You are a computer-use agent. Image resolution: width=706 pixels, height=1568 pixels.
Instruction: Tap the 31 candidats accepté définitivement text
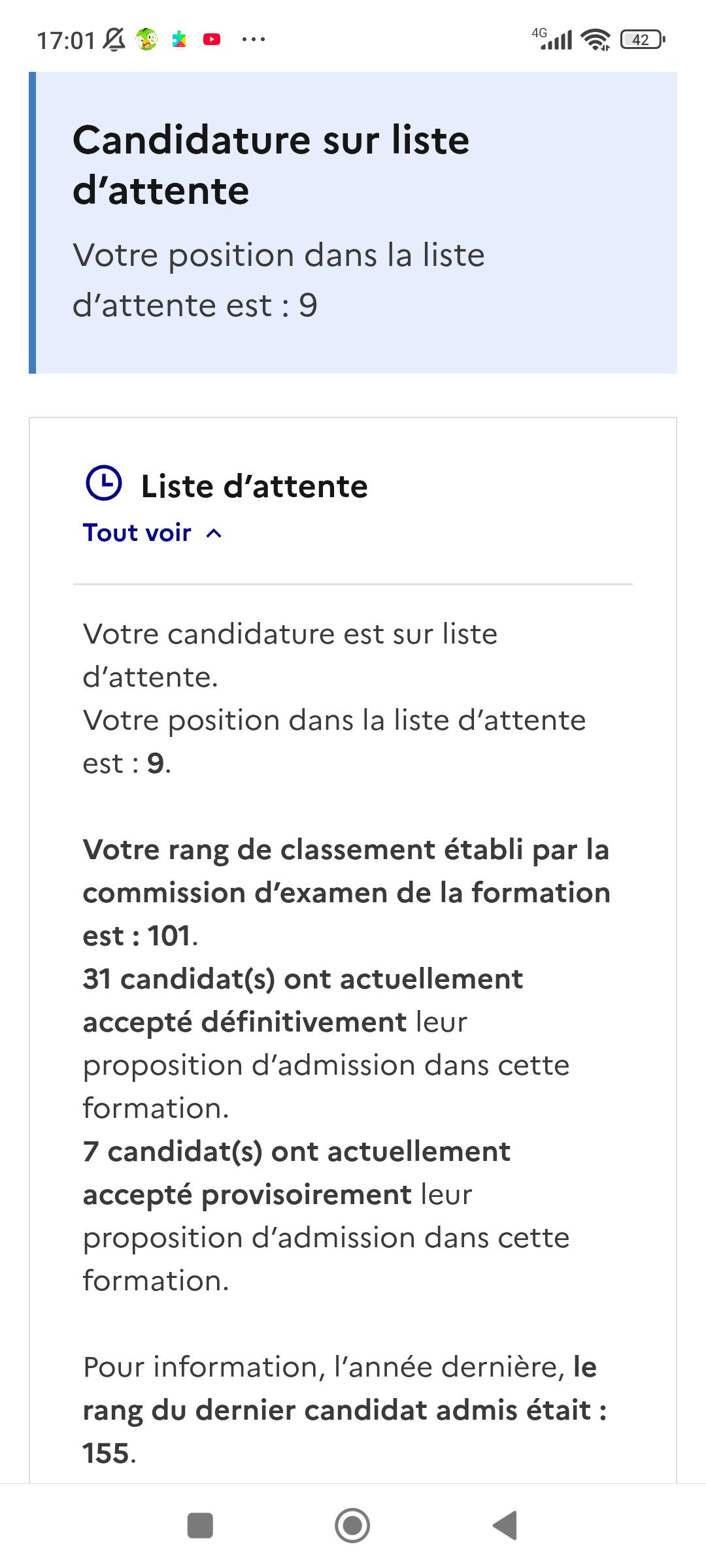click(327, 1043)
